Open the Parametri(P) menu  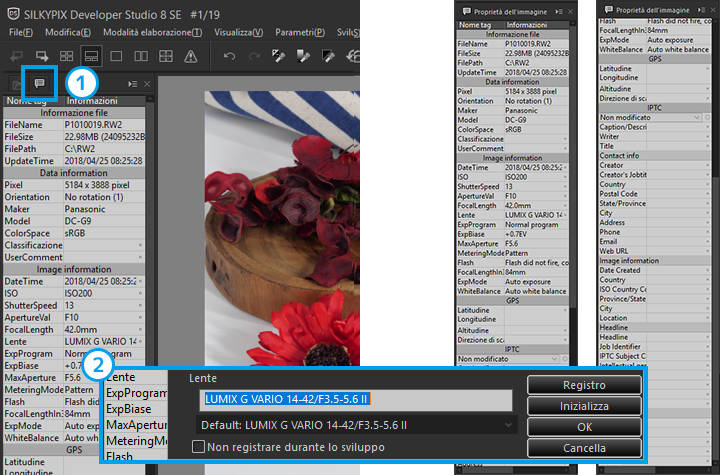click(x=300, y=32)
